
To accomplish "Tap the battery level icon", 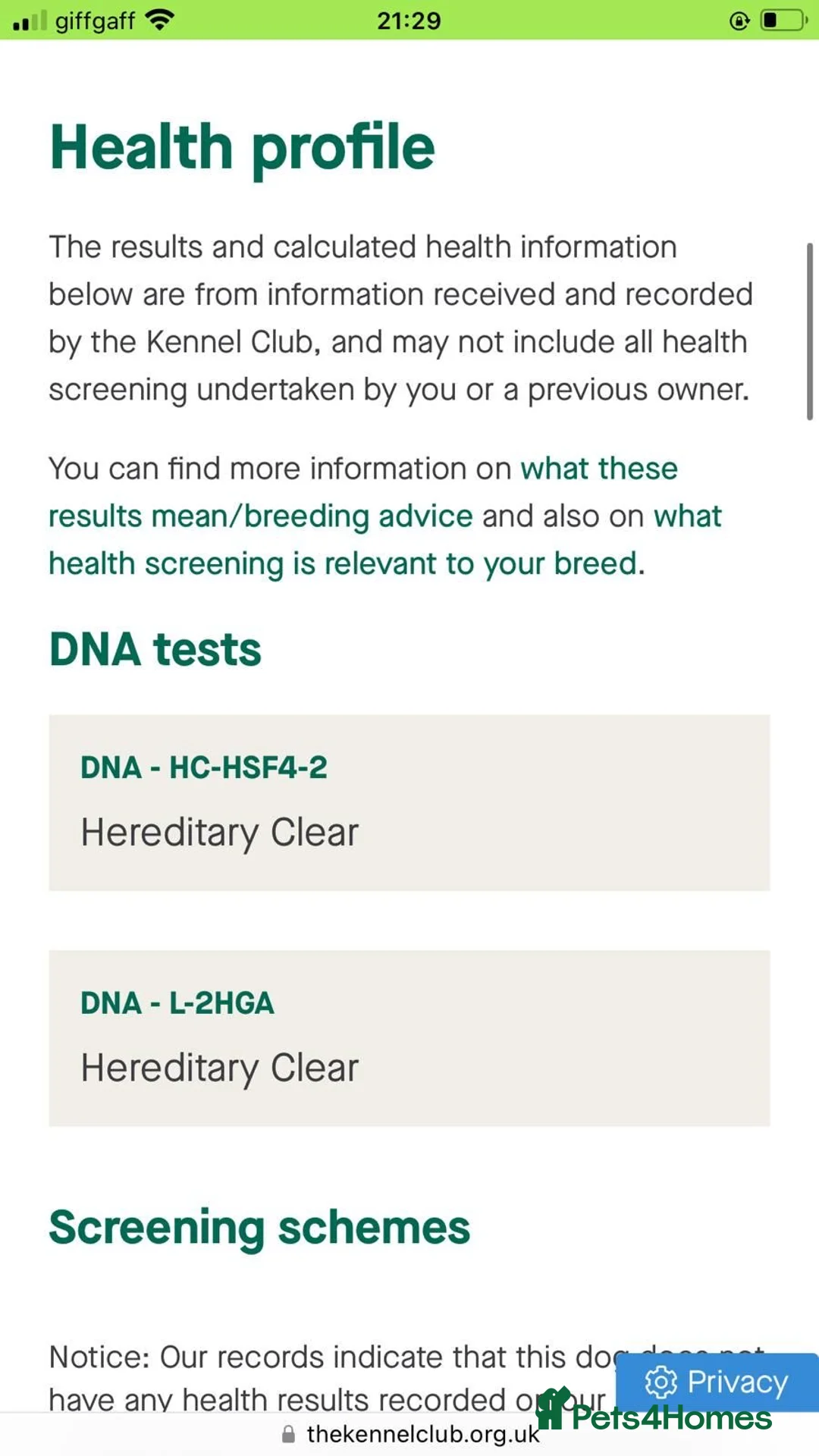I will coord(783,20).
